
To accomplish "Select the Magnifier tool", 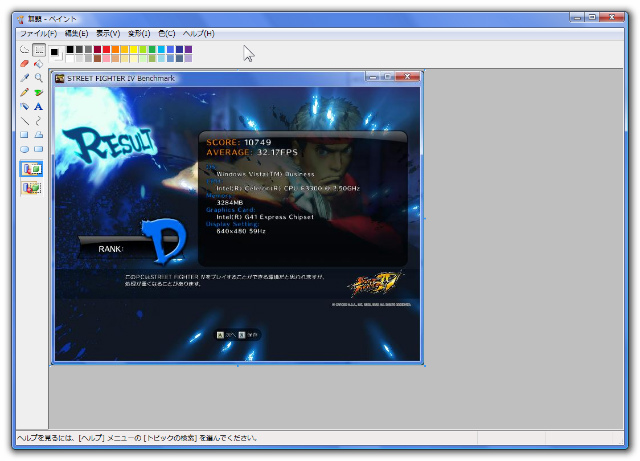I will coord(39,78).
